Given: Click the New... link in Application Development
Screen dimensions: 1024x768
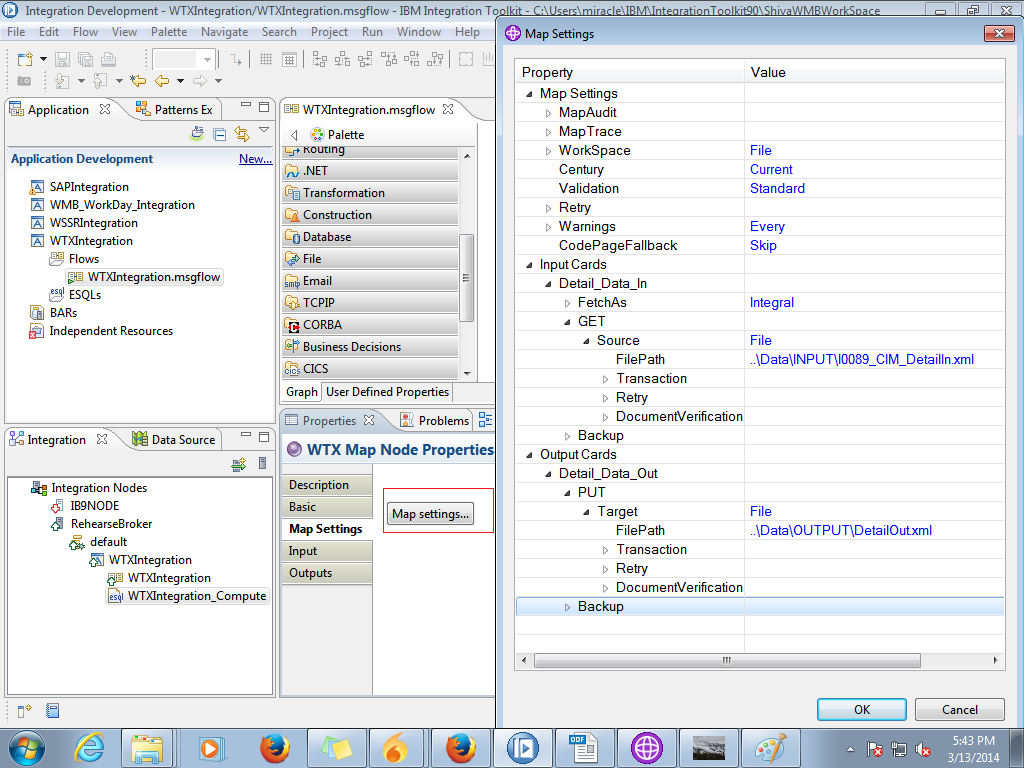Looking at the screenshot, I should coord(255,159).
